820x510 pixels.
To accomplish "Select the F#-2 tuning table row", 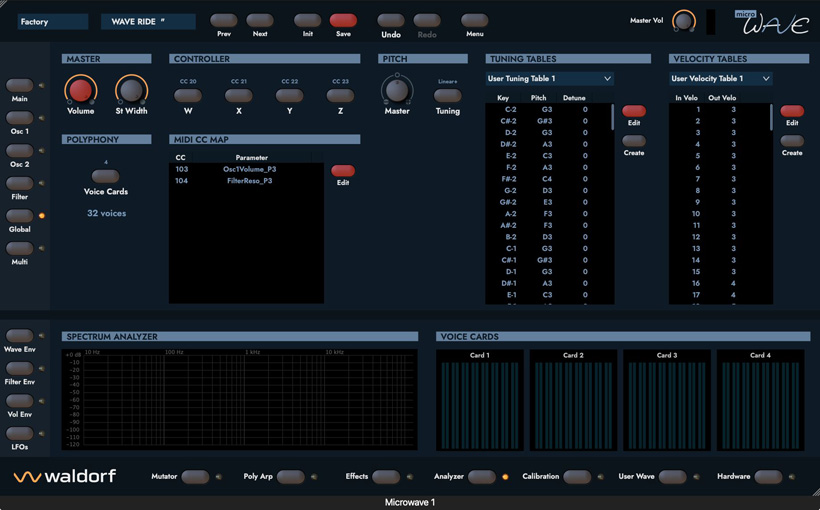I will pos(548,179).
